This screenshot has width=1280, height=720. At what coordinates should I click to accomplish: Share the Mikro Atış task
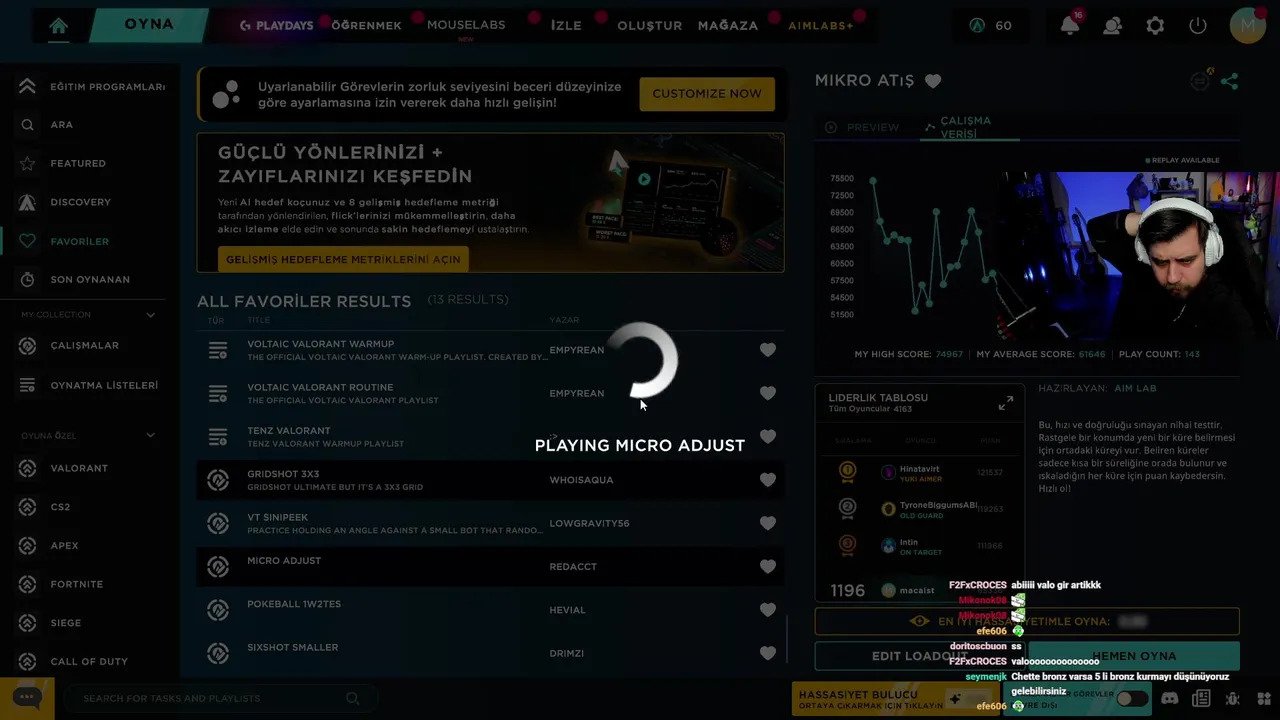(x=1230, y=81)
